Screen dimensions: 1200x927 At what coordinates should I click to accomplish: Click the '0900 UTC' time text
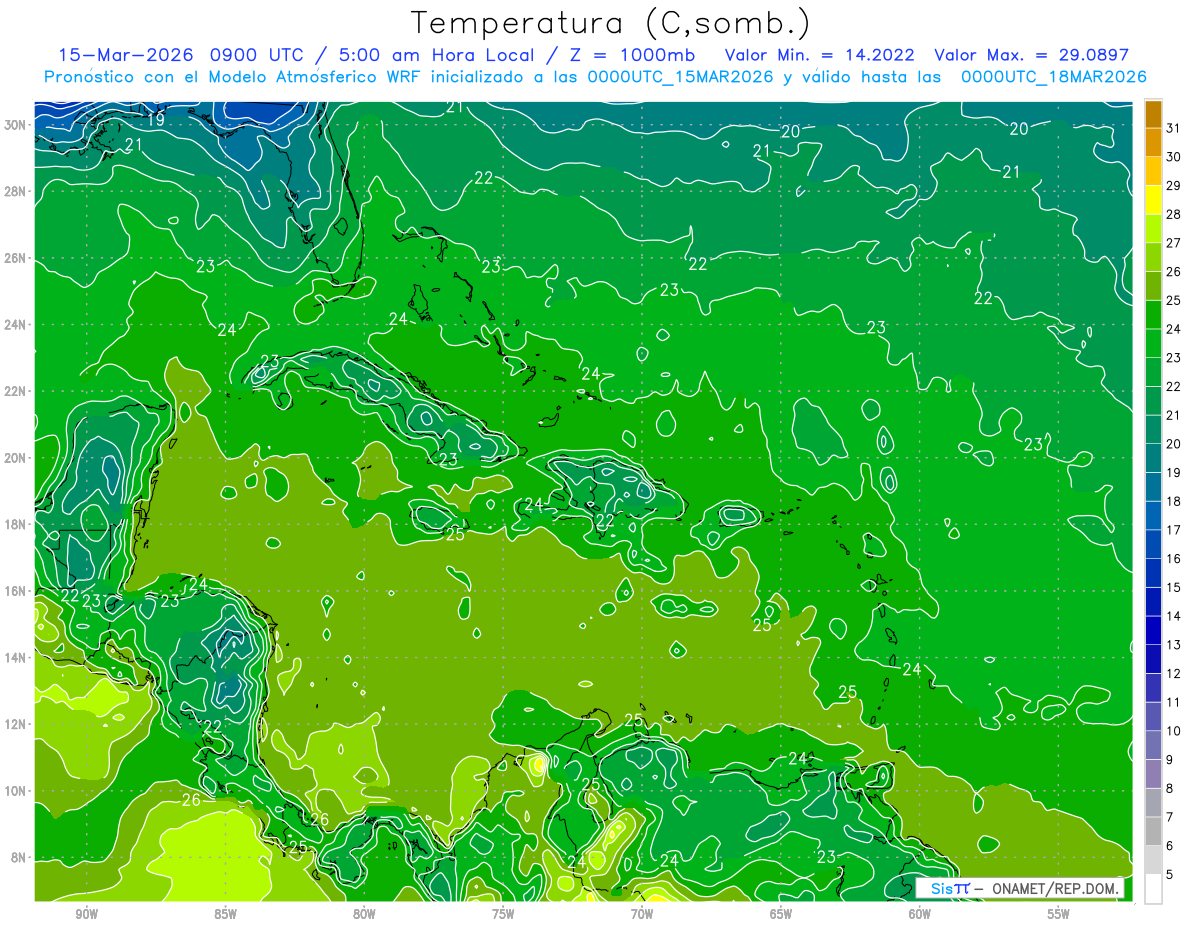tap(257, 55)
